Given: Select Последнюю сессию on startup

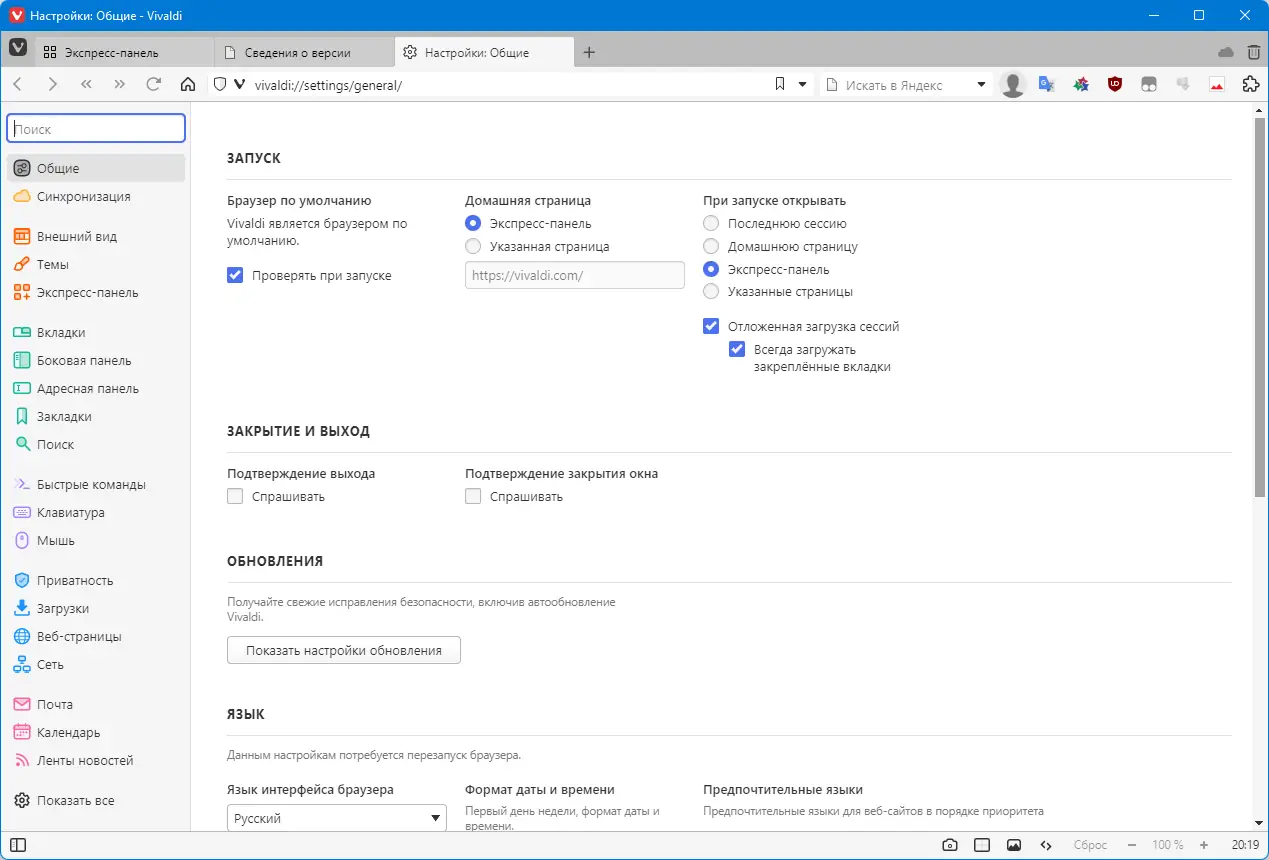Looking at the screenshot, I should (x=711, y=223).
